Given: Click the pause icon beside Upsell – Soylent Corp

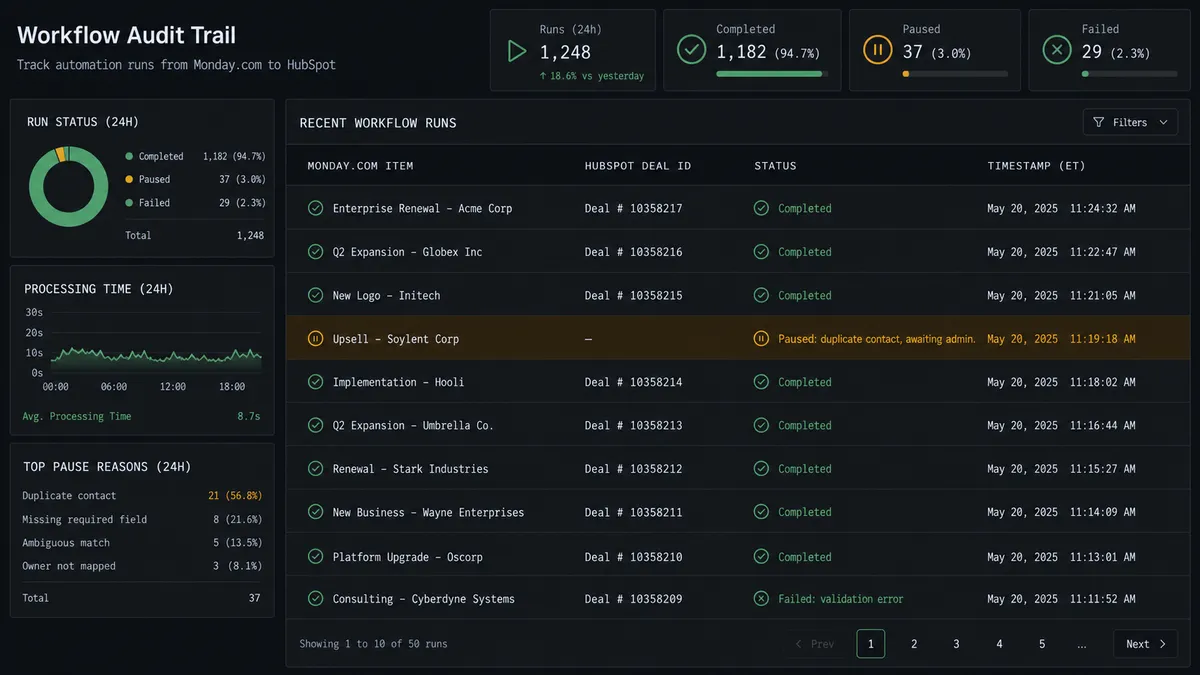Looking at the screenshot, I should pos(315,339).
